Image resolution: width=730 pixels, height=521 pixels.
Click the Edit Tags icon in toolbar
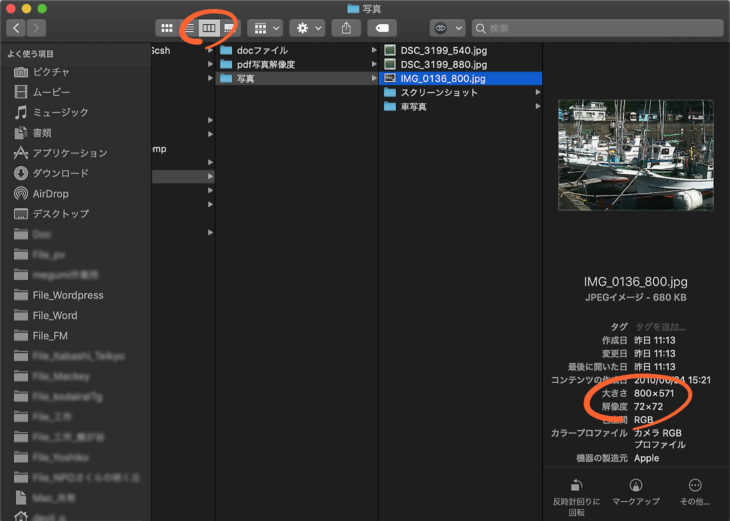(x=381, y=28)
